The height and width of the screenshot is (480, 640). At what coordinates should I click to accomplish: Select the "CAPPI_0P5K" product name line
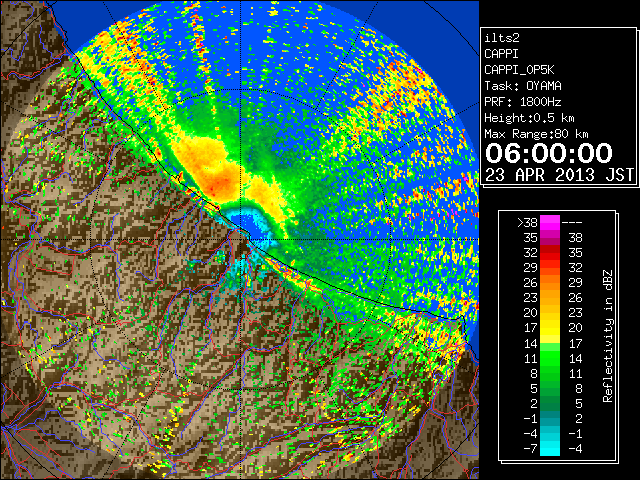pyautogui.click(x=519, y=70)
